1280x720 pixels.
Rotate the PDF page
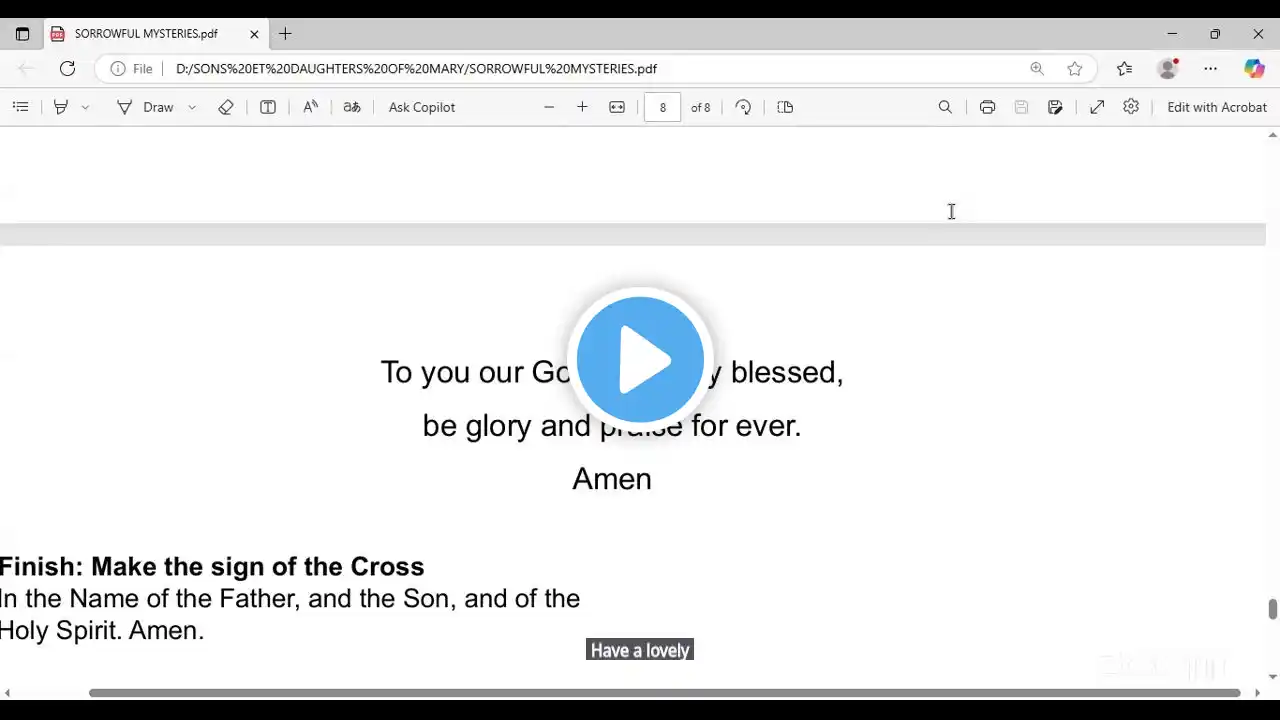click(x=743, y=107)
